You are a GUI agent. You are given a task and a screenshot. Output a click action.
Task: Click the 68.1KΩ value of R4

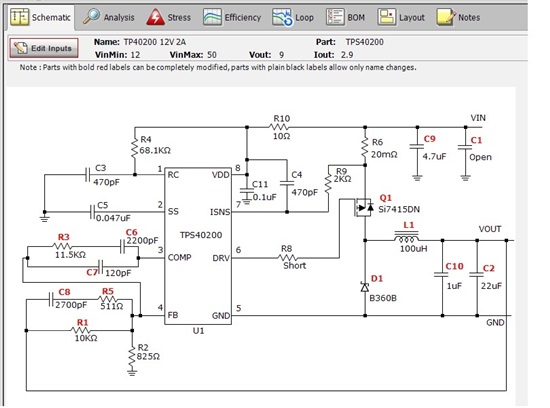tap(155, 151)
